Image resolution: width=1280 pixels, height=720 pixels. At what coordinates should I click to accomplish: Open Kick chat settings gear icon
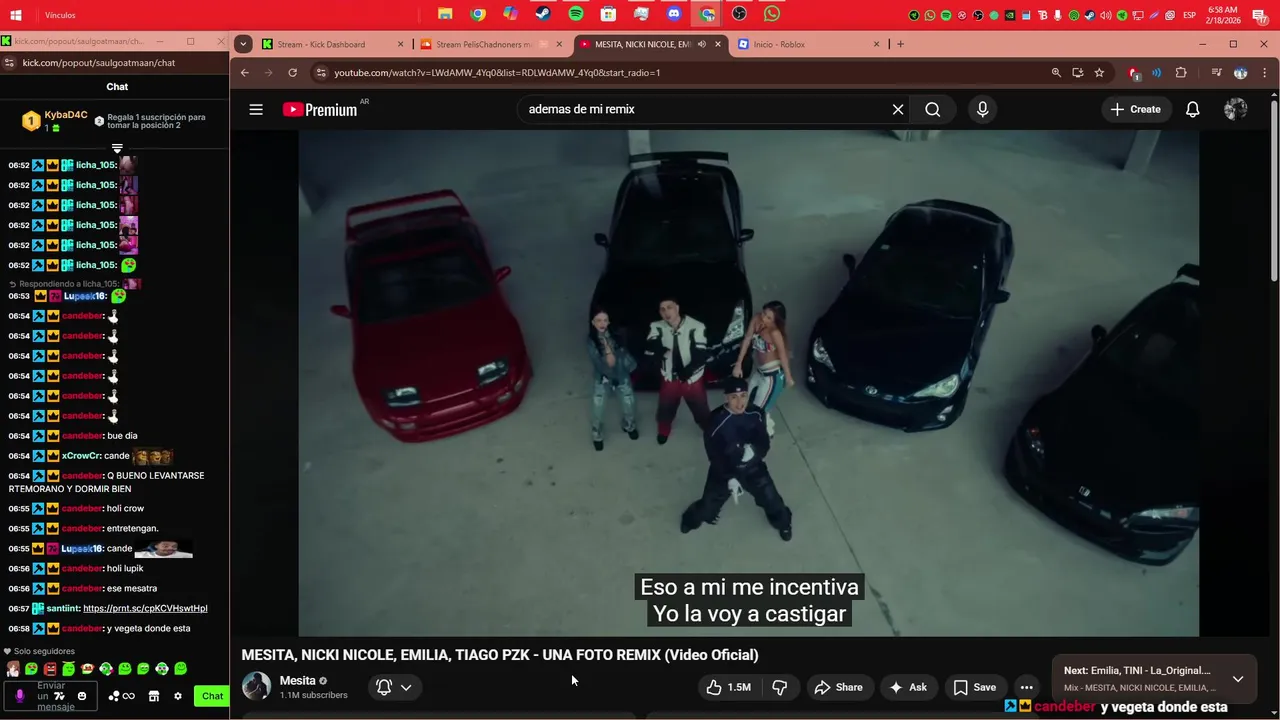coord(178,696)
